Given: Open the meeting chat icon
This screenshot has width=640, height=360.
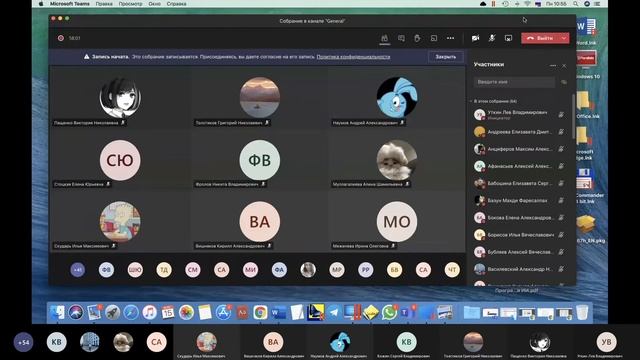Looking at the screenshot, I should click(x=401, y=38).
